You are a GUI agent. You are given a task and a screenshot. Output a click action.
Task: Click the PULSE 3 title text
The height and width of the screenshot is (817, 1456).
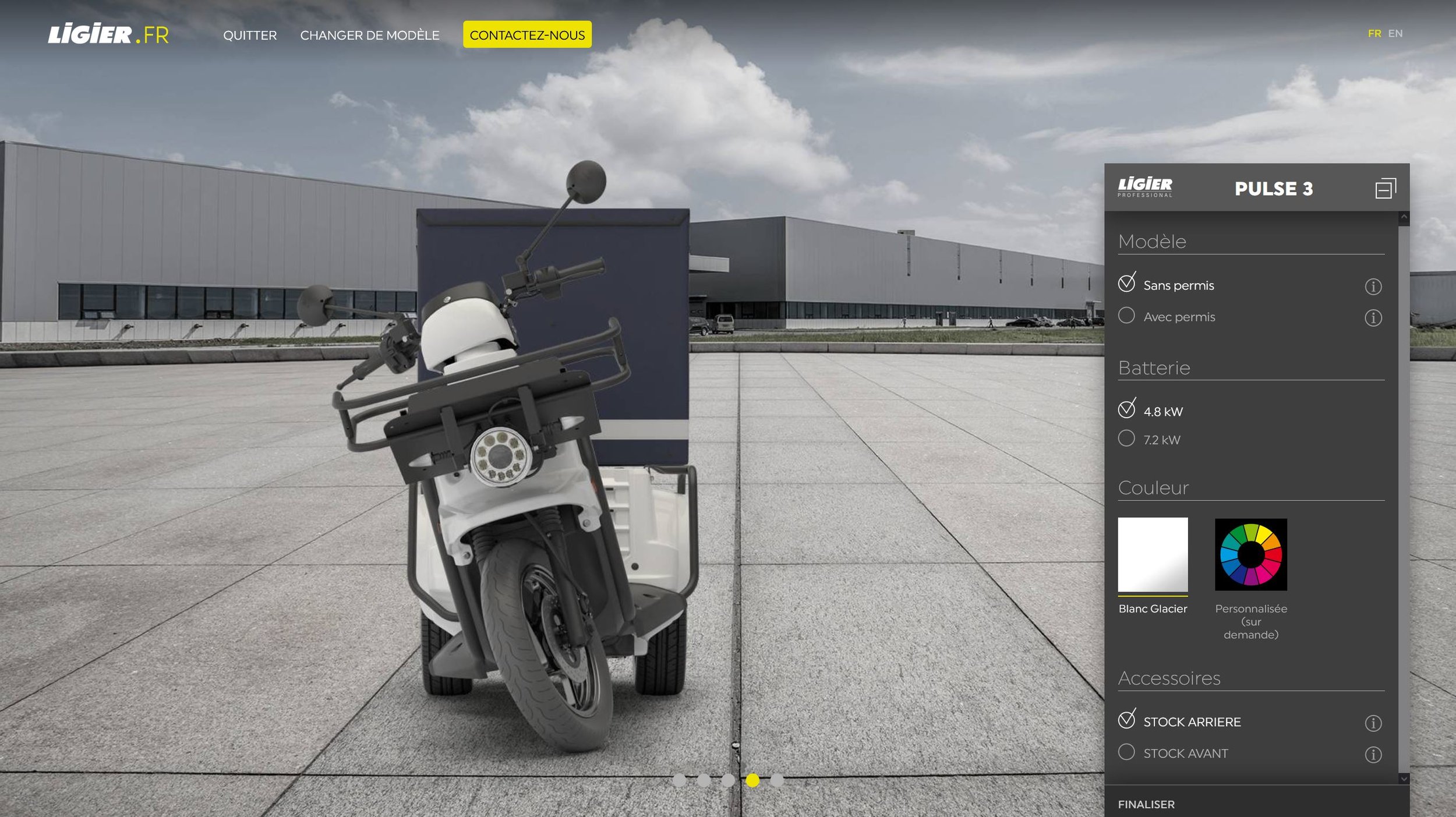pyautogui.click(x=1274, y=189)
